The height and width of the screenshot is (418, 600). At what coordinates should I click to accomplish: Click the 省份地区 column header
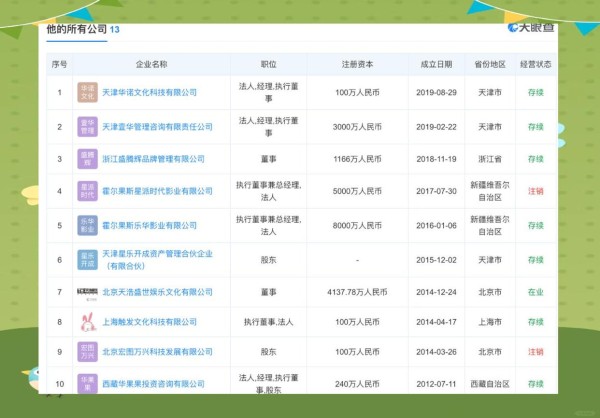point(490,64)
